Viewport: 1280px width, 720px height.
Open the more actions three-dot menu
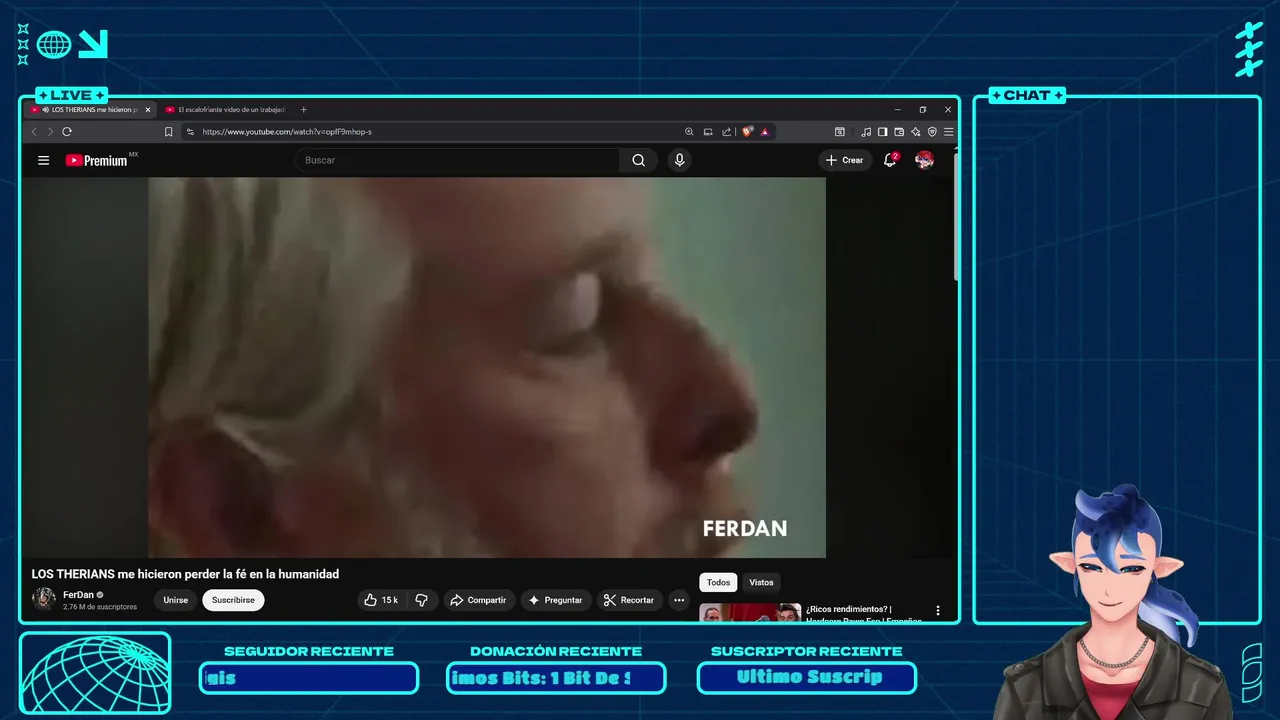click(679, 600)
